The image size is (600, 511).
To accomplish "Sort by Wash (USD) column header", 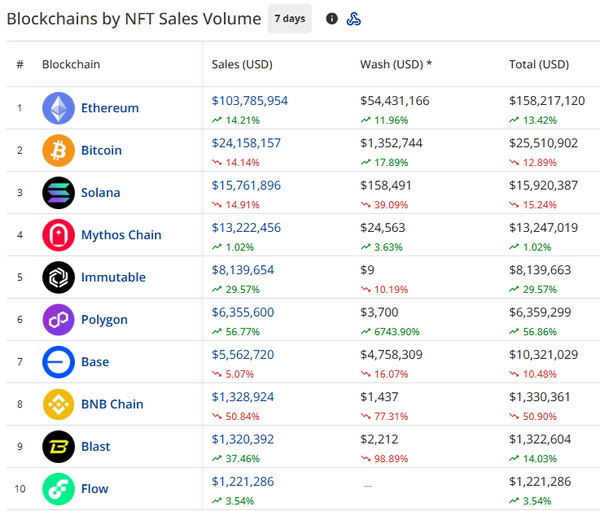I will (x=396, y=65).
